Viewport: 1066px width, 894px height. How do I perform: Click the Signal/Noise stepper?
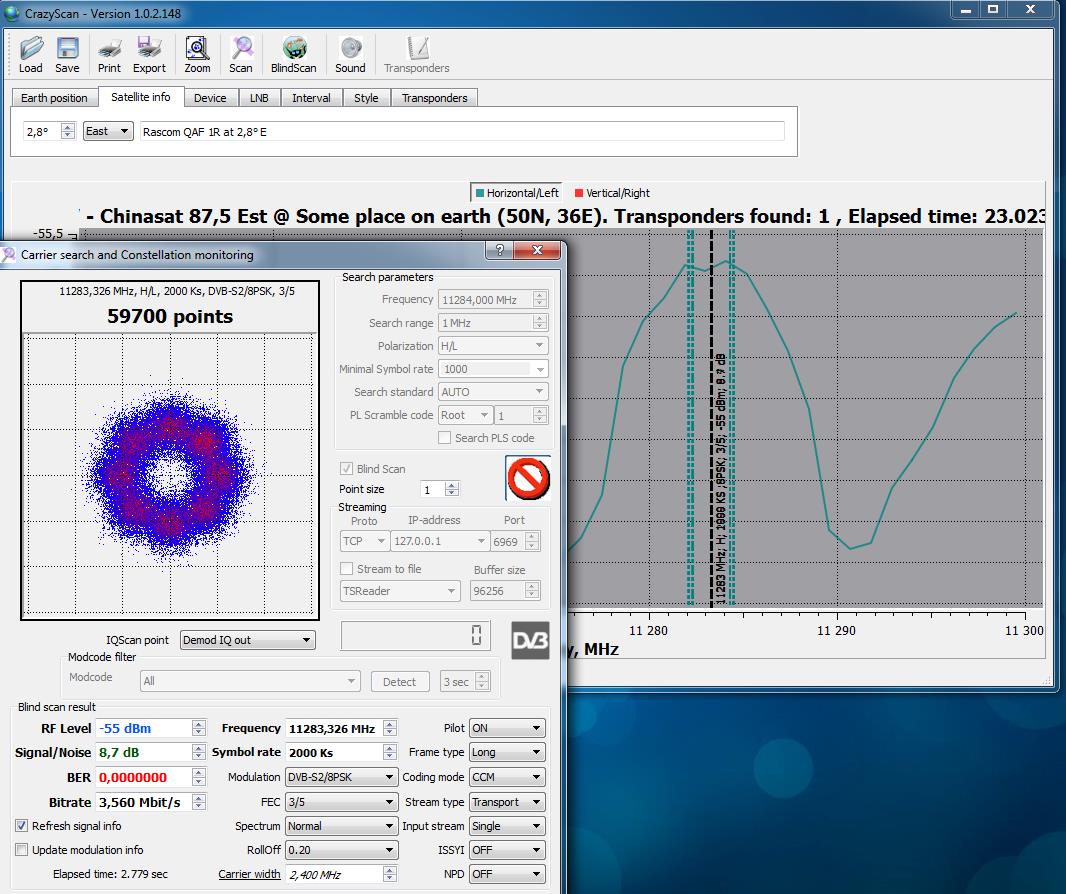click(x=199, y=752)
